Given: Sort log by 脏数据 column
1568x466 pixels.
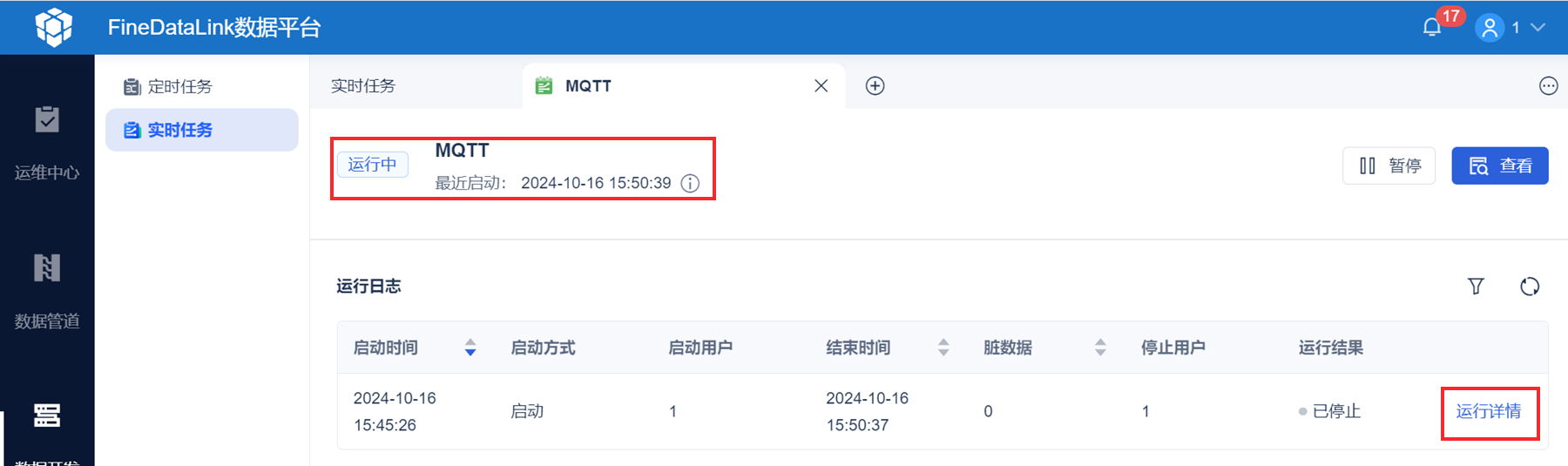Looking at the screenshot, I should point(1100,348).
